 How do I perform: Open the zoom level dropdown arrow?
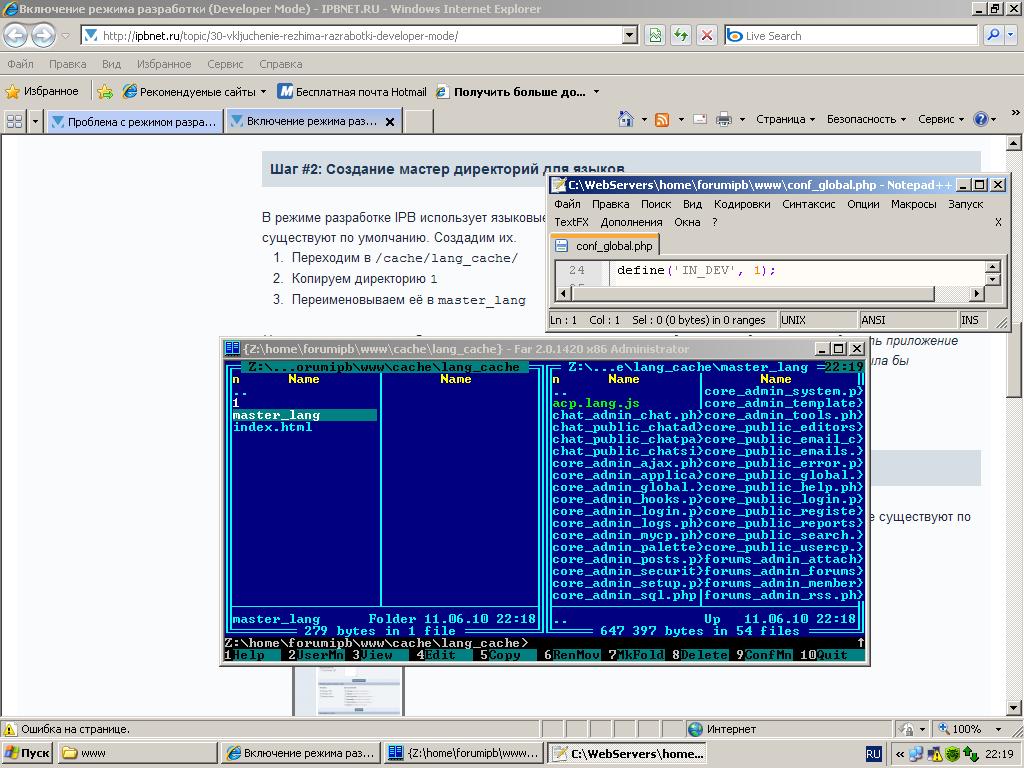(x=998, y=729)
